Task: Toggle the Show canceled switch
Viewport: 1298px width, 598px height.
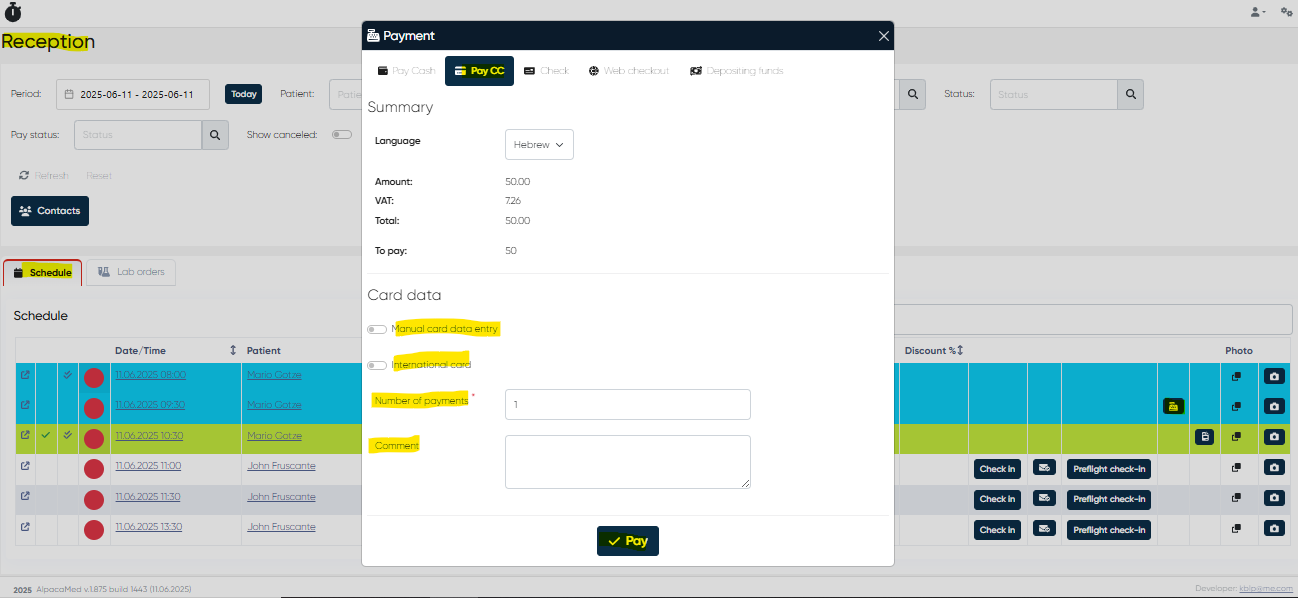Action: coord(341,135)
